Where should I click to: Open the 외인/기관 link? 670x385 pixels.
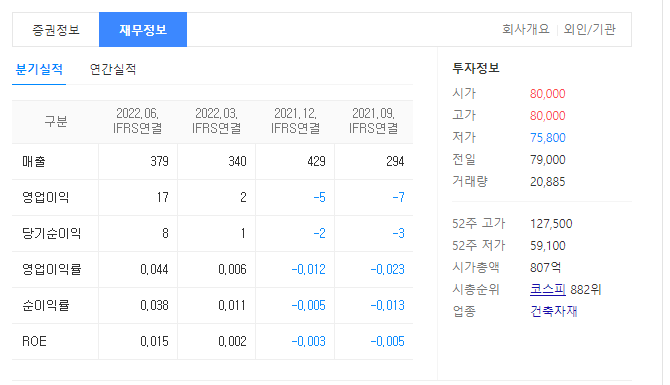tap(589, 29)
